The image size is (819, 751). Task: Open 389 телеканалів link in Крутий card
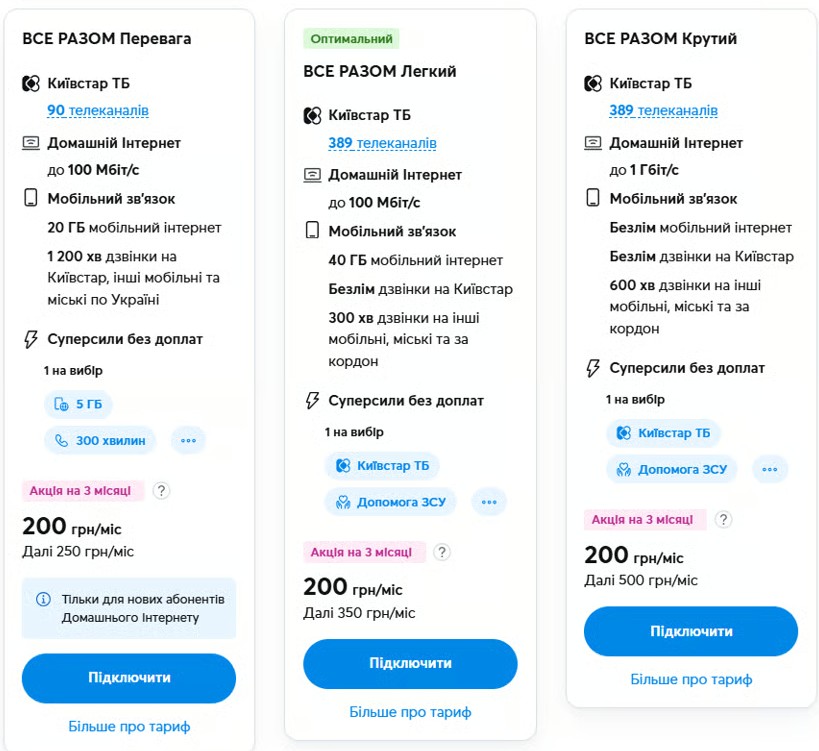[663, 111]
